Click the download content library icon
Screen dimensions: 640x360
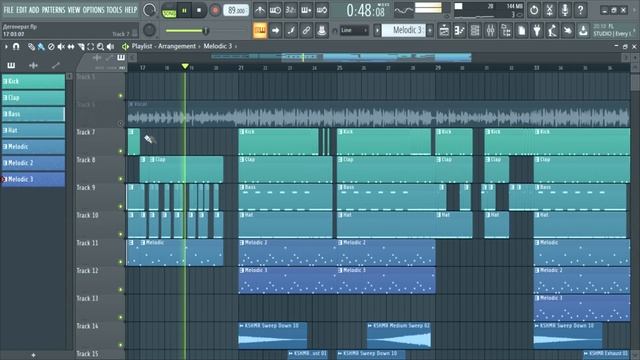(584, 31)
